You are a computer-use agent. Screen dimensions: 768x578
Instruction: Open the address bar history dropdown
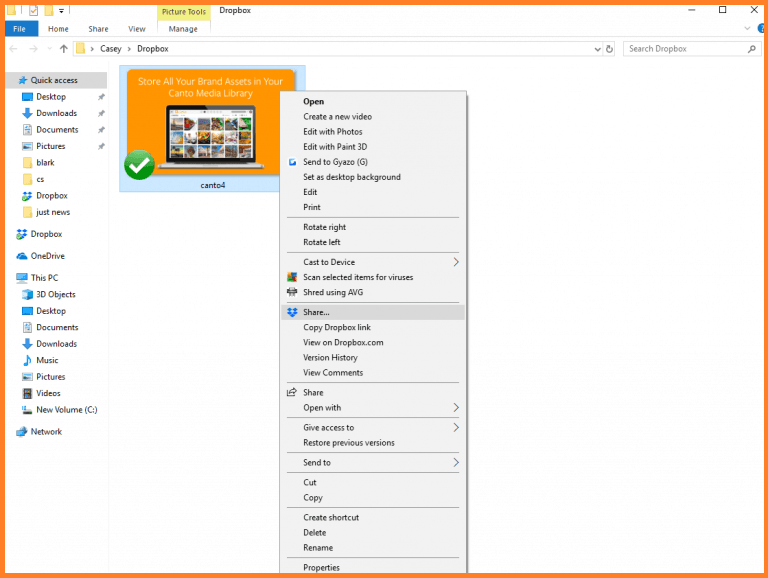click(598, 49)
